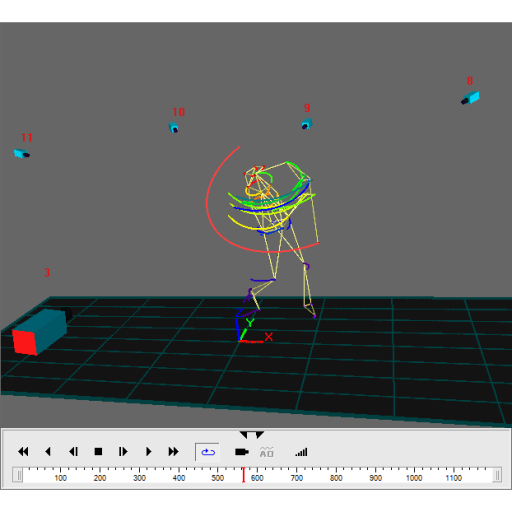This screenshot has height=512, width=512.
Task: Select the large red-faced camera 3
Action: click(x=41, y=331)
